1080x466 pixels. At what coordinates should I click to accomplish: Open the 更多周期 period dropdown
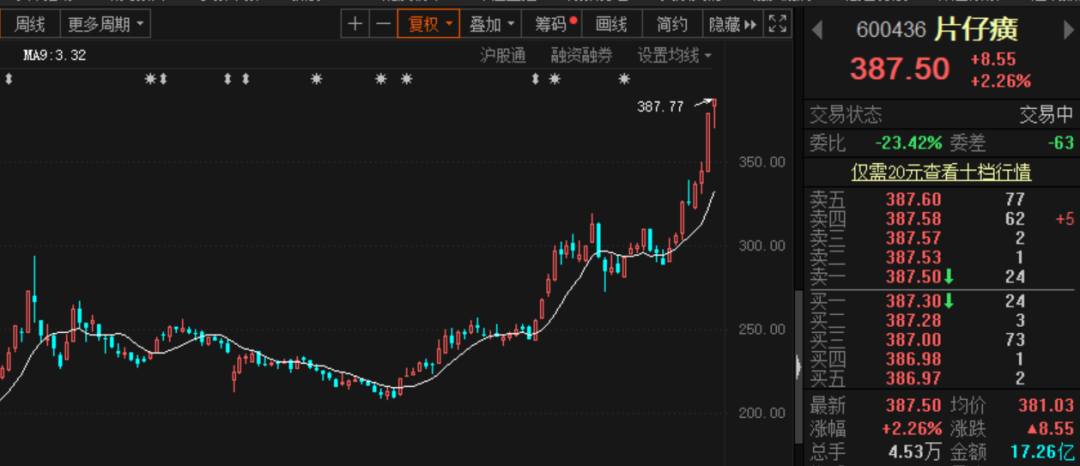[105, 23]
